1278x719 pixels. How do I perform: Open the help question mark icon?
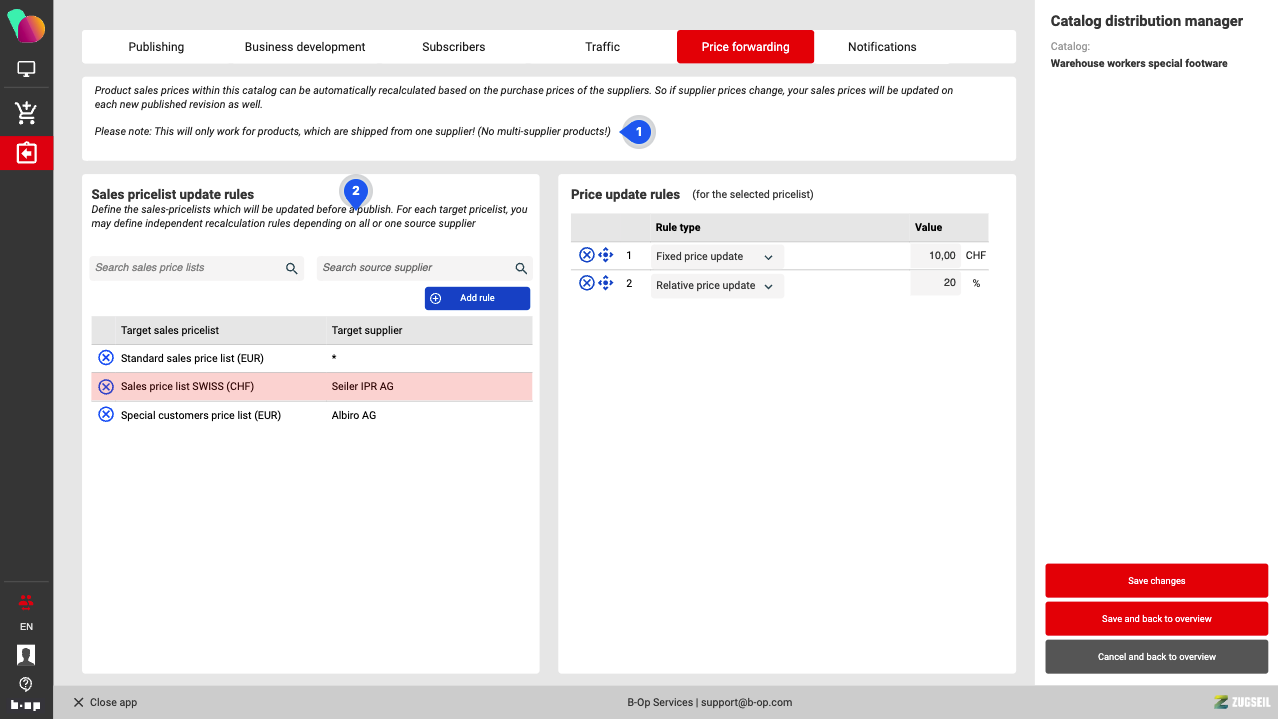click(x=26, y=684)
